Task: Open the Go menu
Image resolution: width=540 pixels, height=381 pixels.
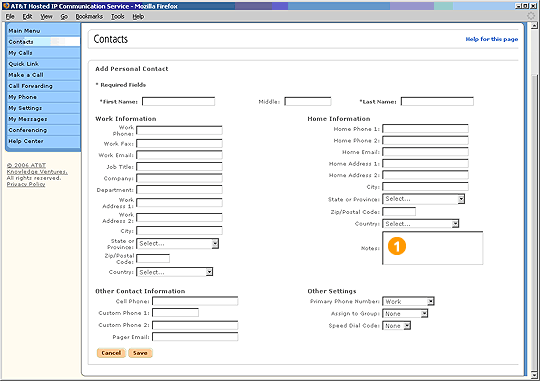Action: (64, 17)
